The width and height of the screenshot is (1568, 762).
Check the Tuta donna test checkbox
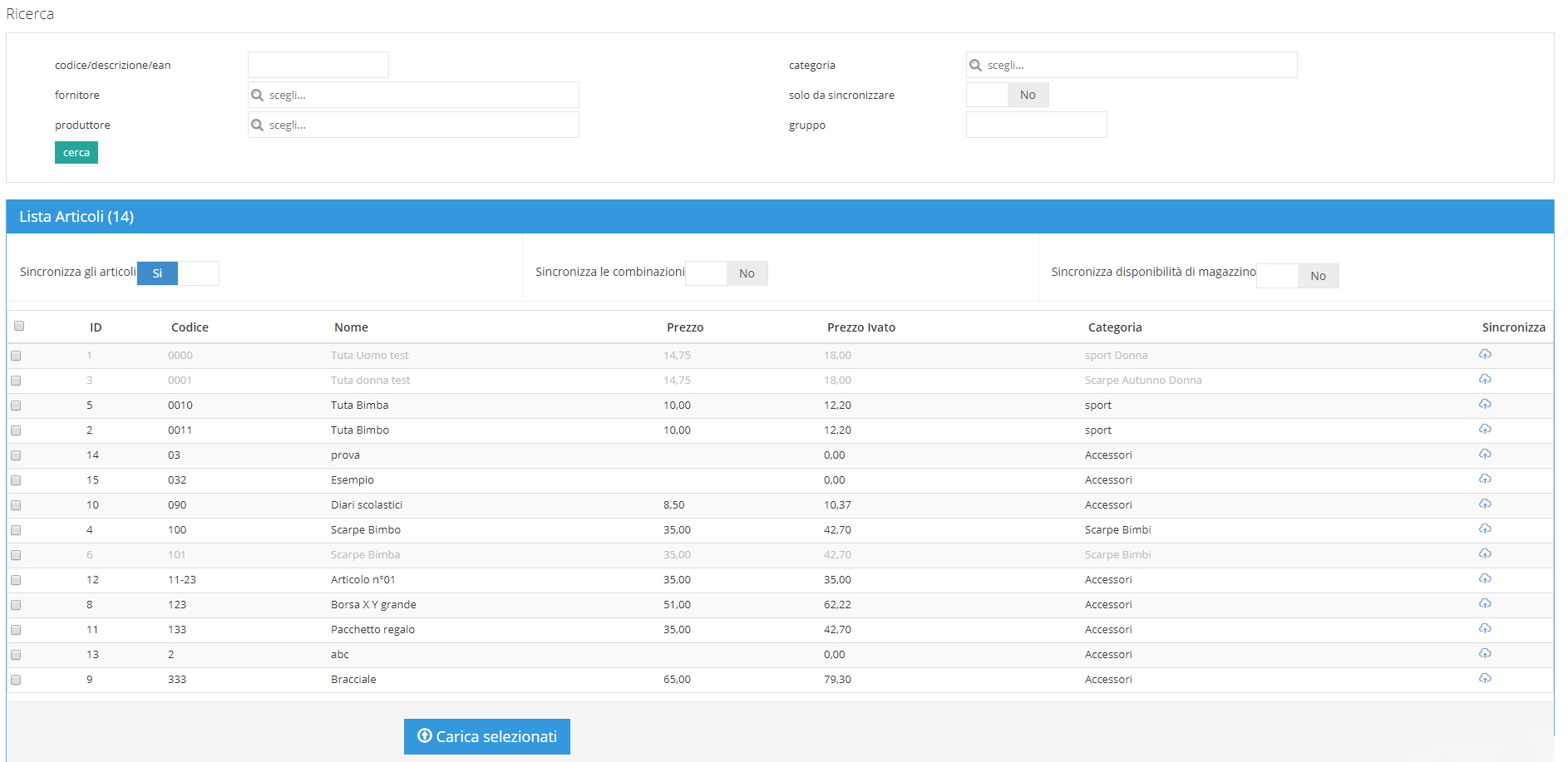point(16,381)
